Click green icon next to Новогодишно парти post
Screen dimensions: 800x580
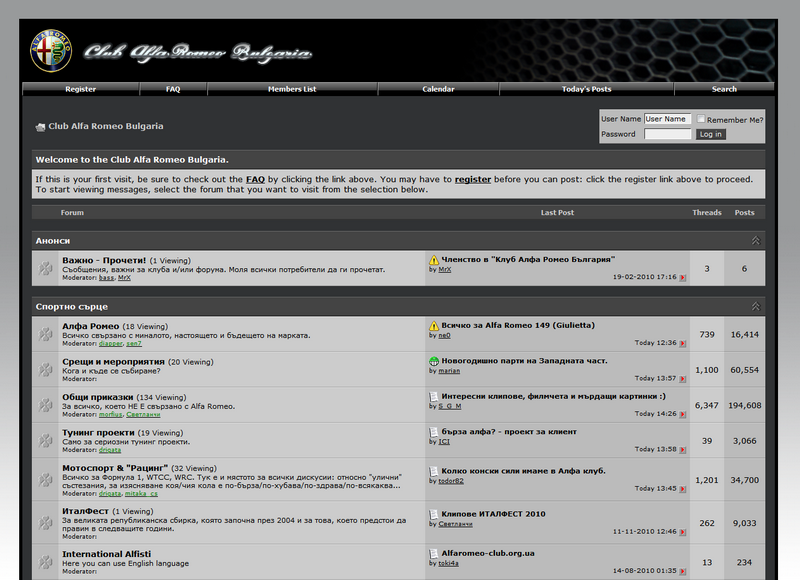pyautogui.click(x=434, y=361)
